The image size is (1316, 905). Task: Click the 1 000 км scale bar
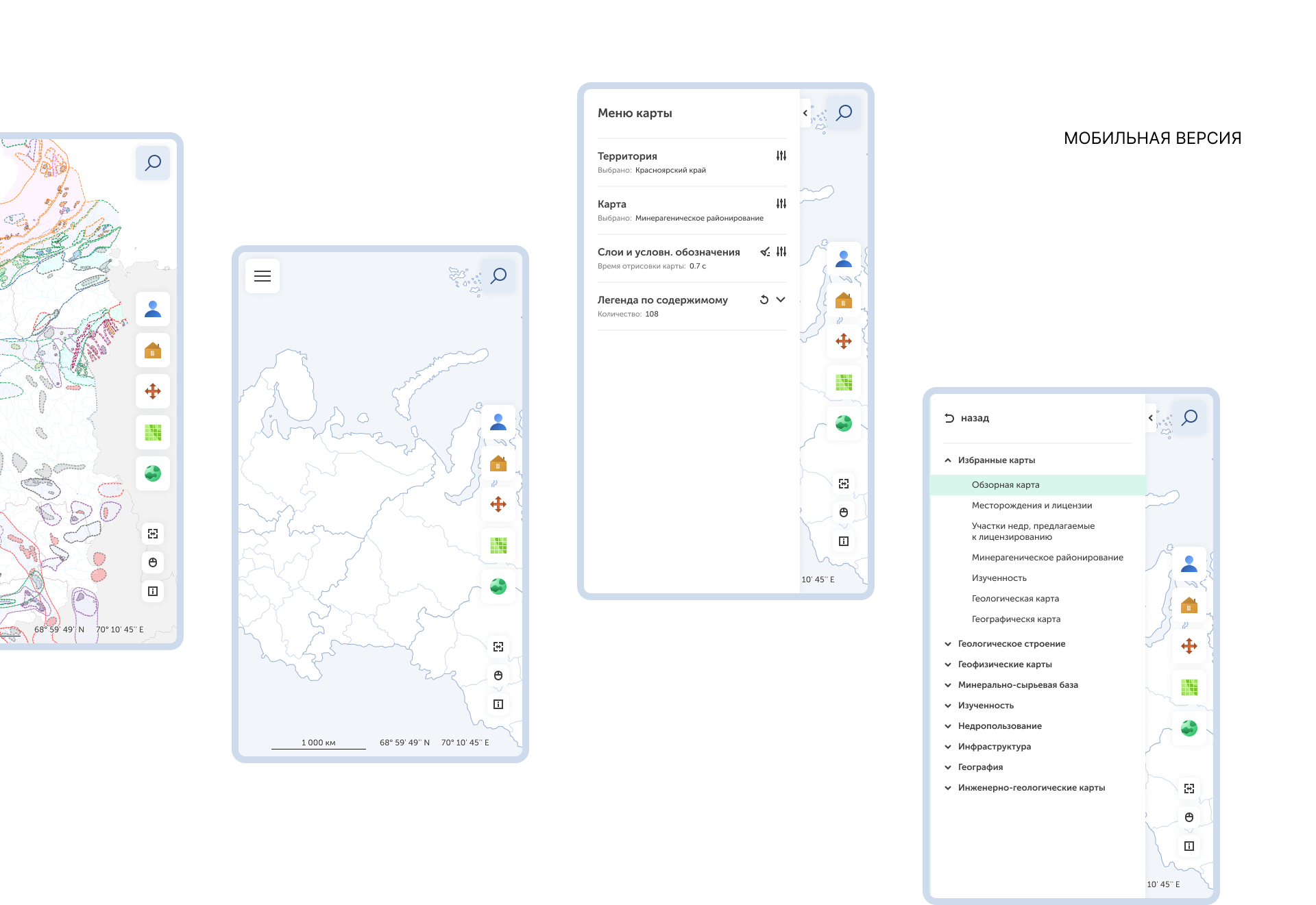319,744
